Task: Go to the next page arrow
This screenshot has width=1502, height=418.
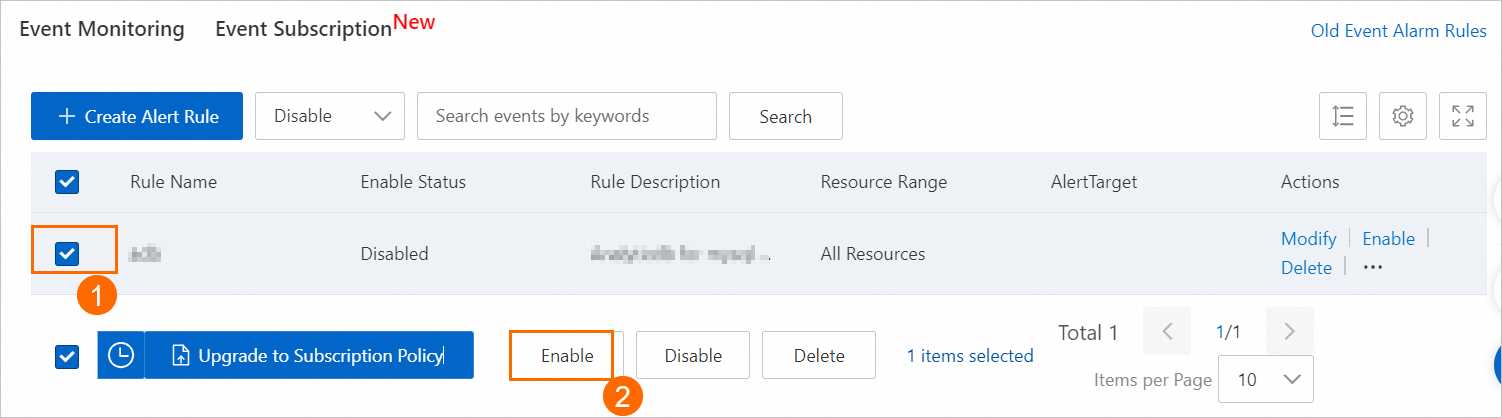Action: pyautogui.click(x=1289, y=332)
